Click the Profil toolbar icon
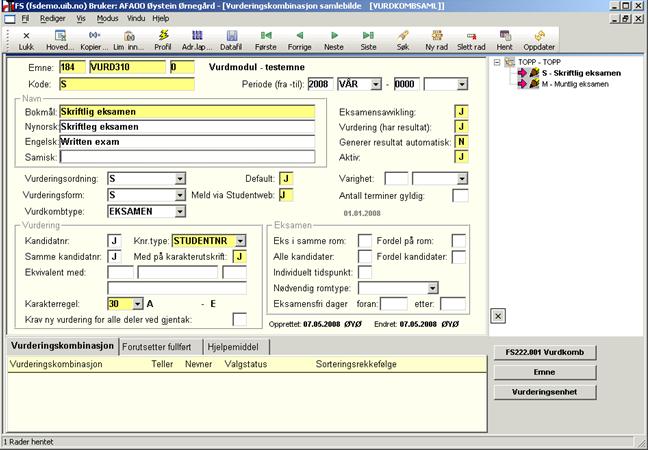Screen dimensions: 648x450 [x=163, y=40]
